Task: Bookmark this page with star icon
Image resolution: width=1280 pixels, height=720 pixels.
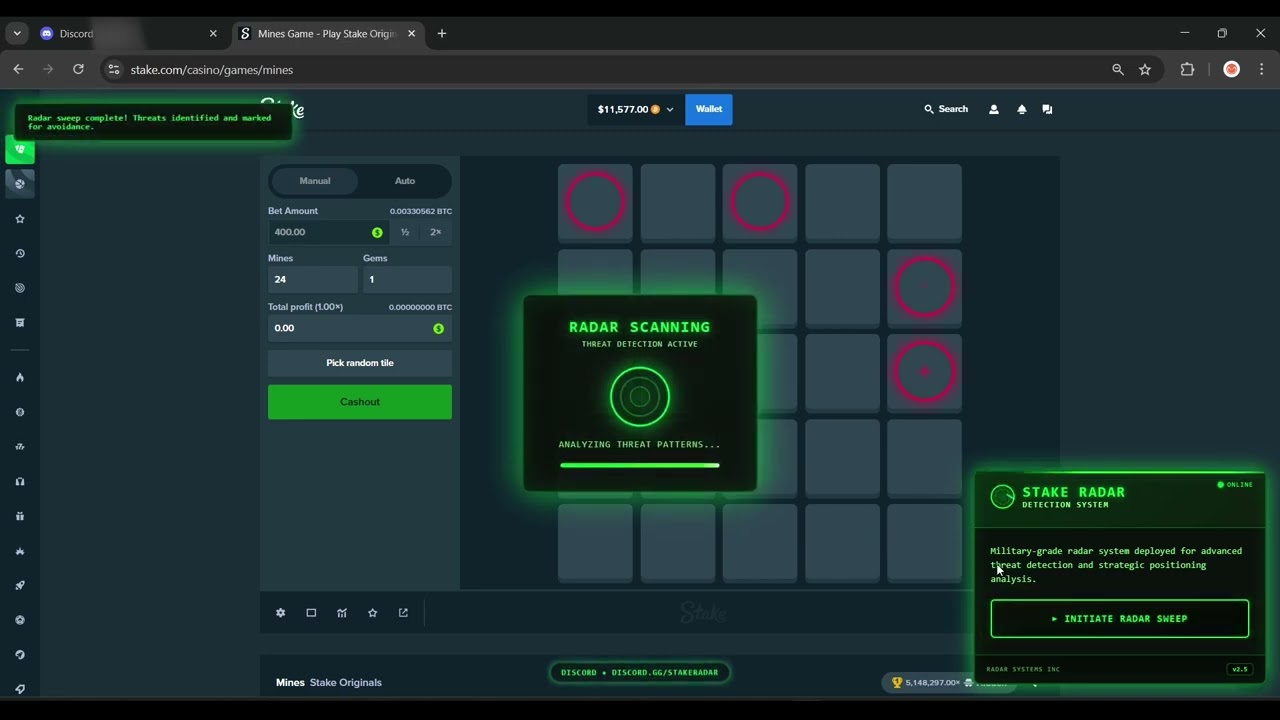Action: 1145,70
